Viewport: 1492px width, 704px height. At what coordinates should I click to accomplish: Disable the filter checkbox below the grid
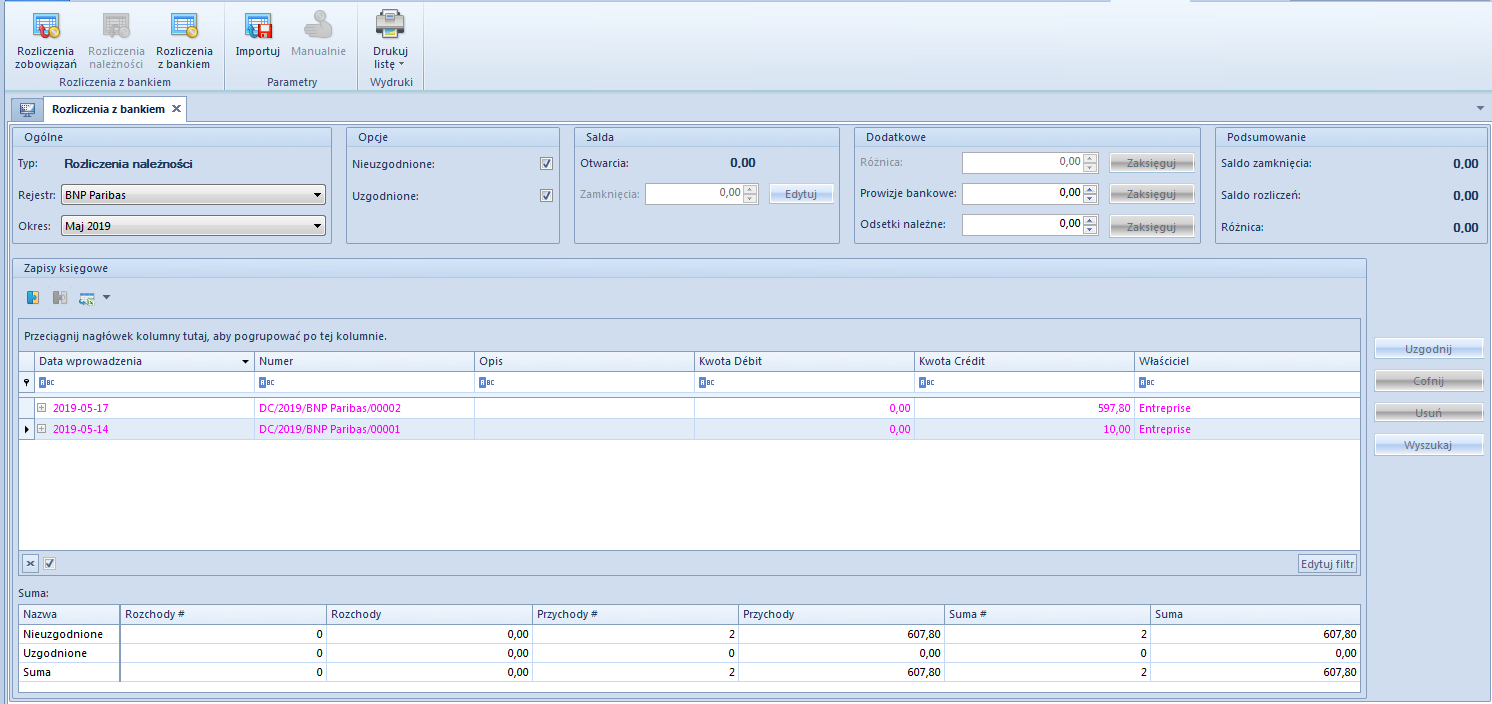pyautogui.click(x=50, y=564)
